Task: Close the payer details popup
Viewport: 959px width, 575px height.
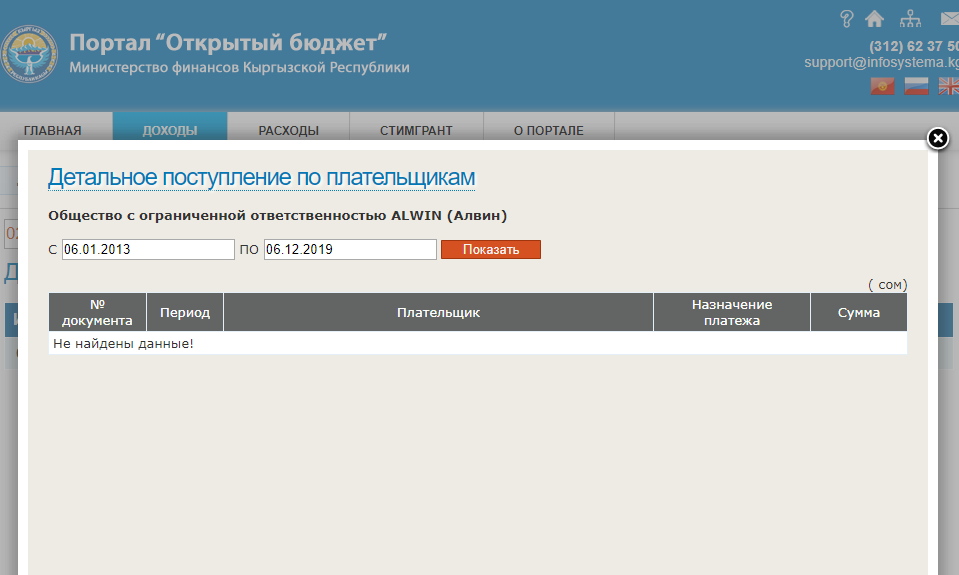Action: point(937,139)
